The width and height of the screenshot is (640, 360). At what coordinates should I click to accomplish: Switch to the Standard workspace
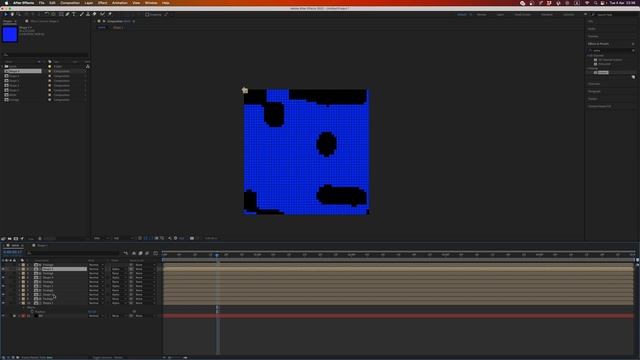(547, 15)
